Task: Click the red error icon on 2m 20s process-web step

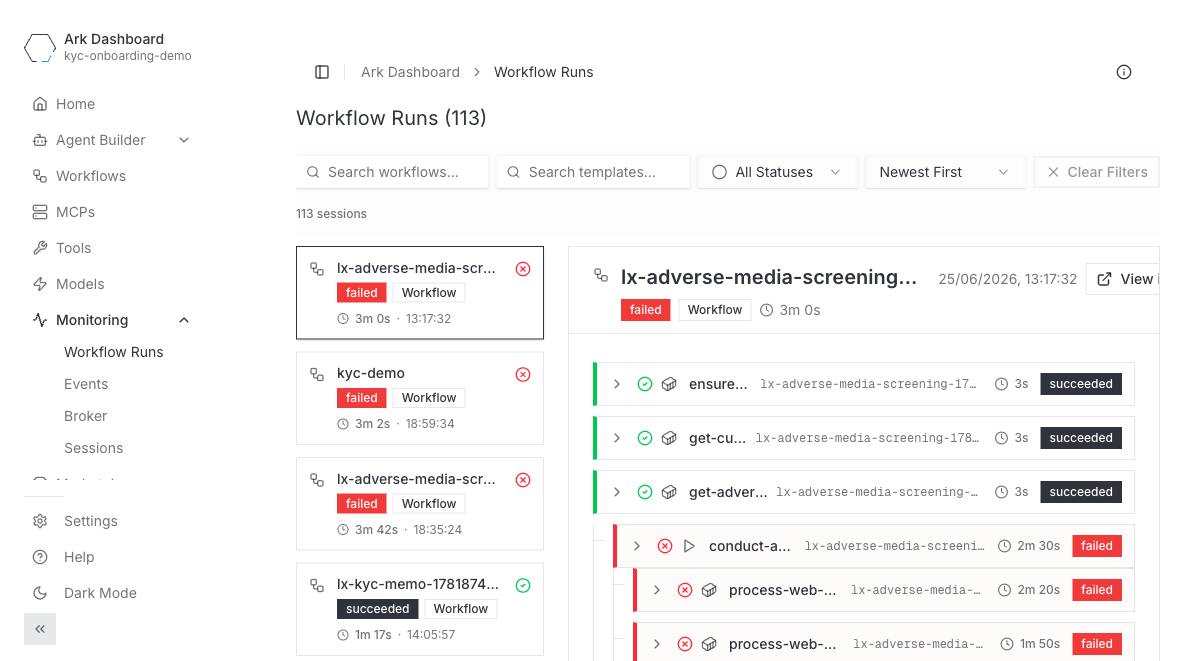Action: point(685,590)
